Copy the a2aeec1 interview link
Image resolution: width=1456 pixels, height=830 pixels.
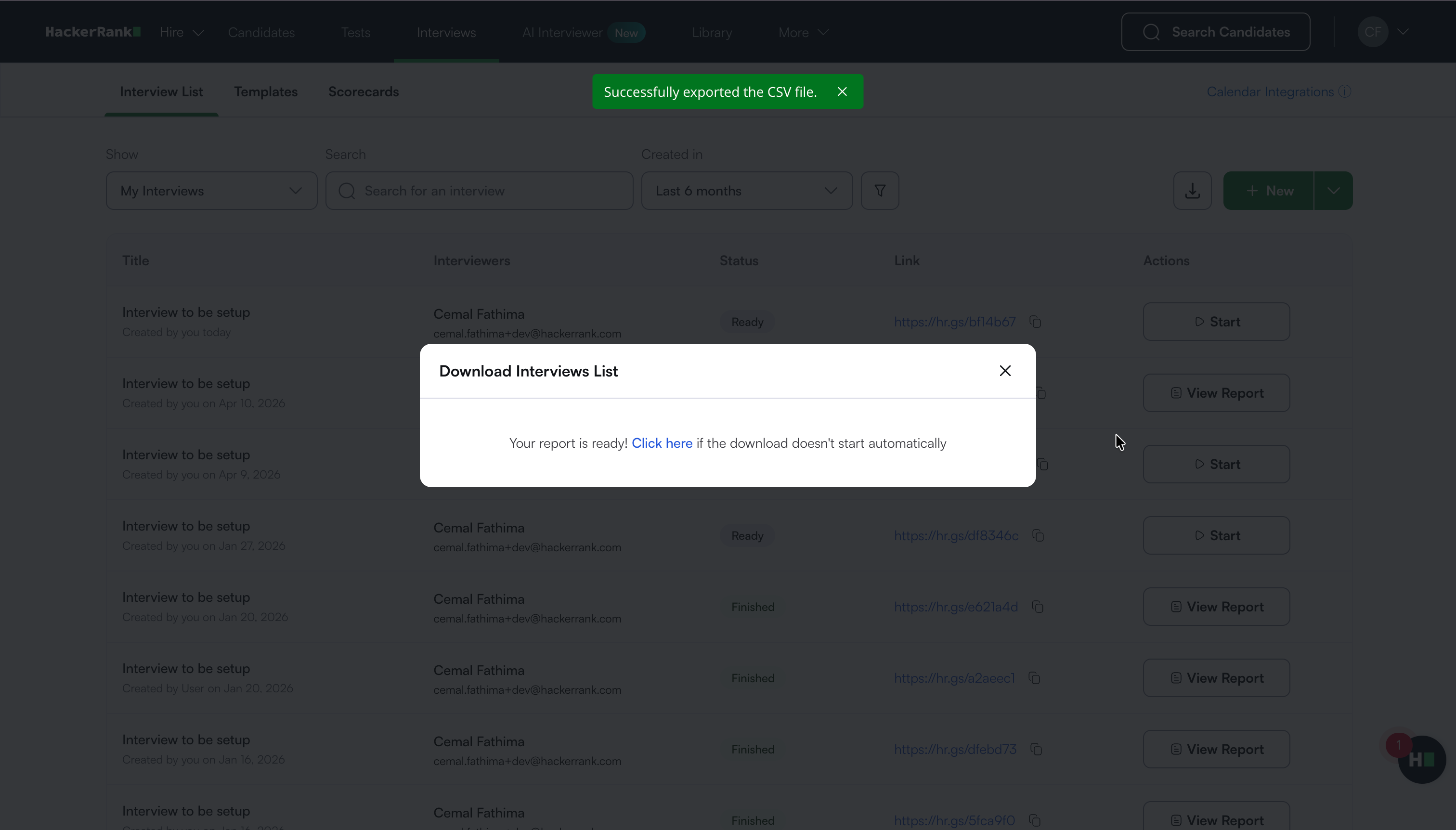(x=1034, y=678)
